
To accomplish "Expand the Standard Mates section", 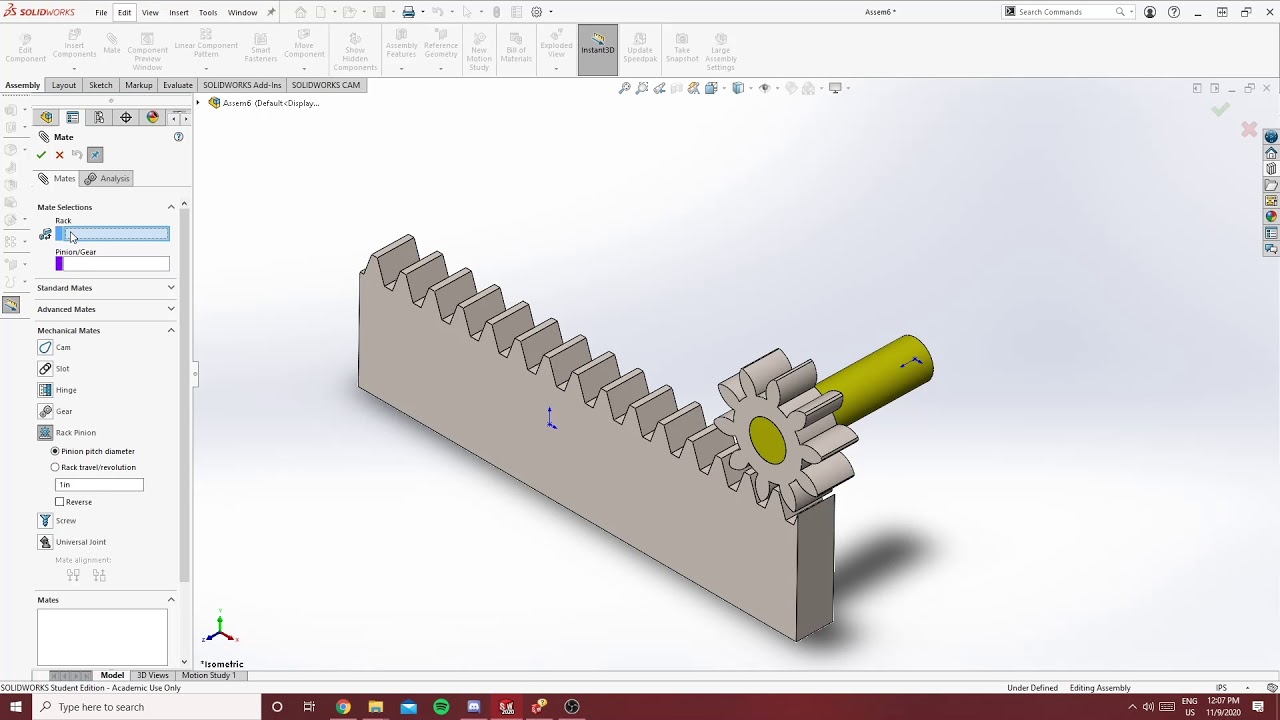I will [171, 288].
